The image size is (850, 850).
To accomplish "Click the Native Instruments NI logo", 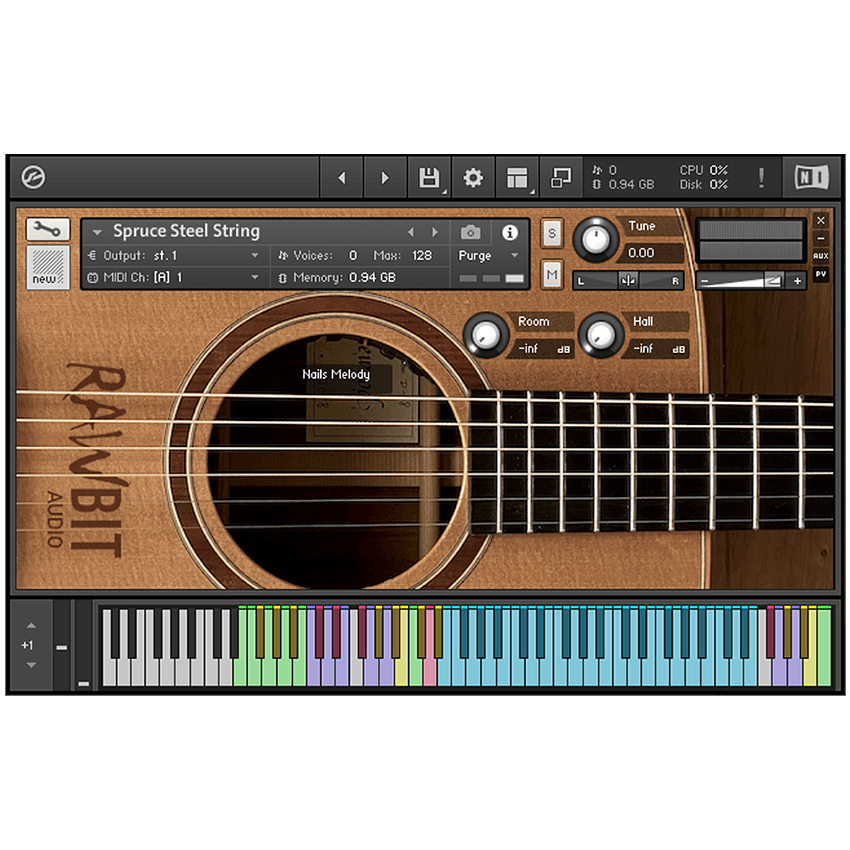I will click(x=812, y=177).
